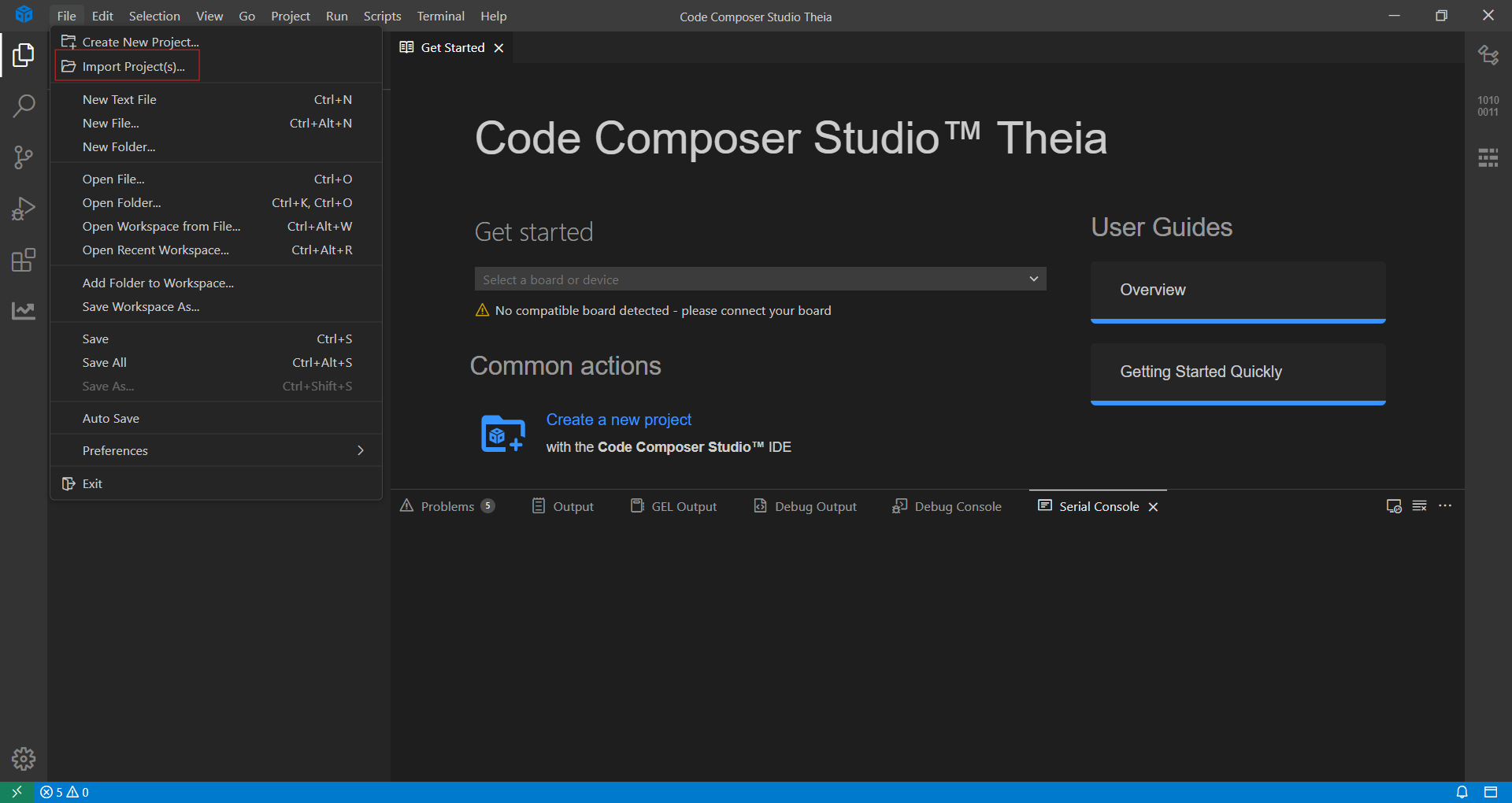Select New File... menu entry
Screen dimensions: 1512x803
(217, 124)
